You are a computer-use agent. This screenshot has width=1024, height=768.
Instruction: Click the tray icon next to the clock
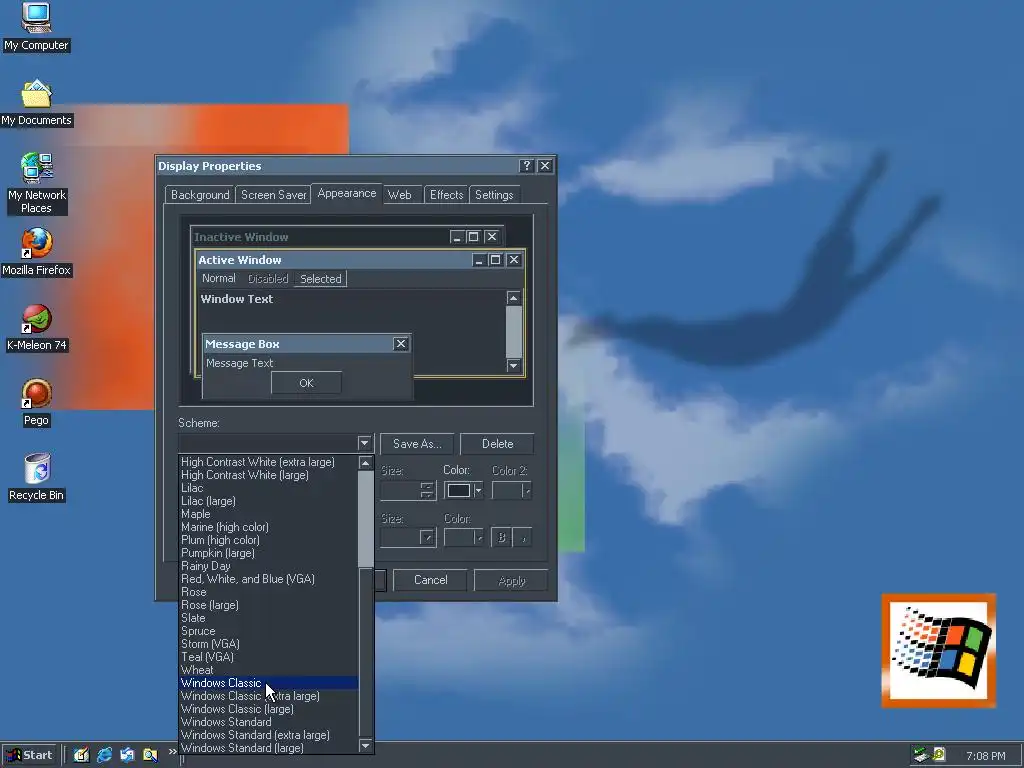click(x=939, y=755)
